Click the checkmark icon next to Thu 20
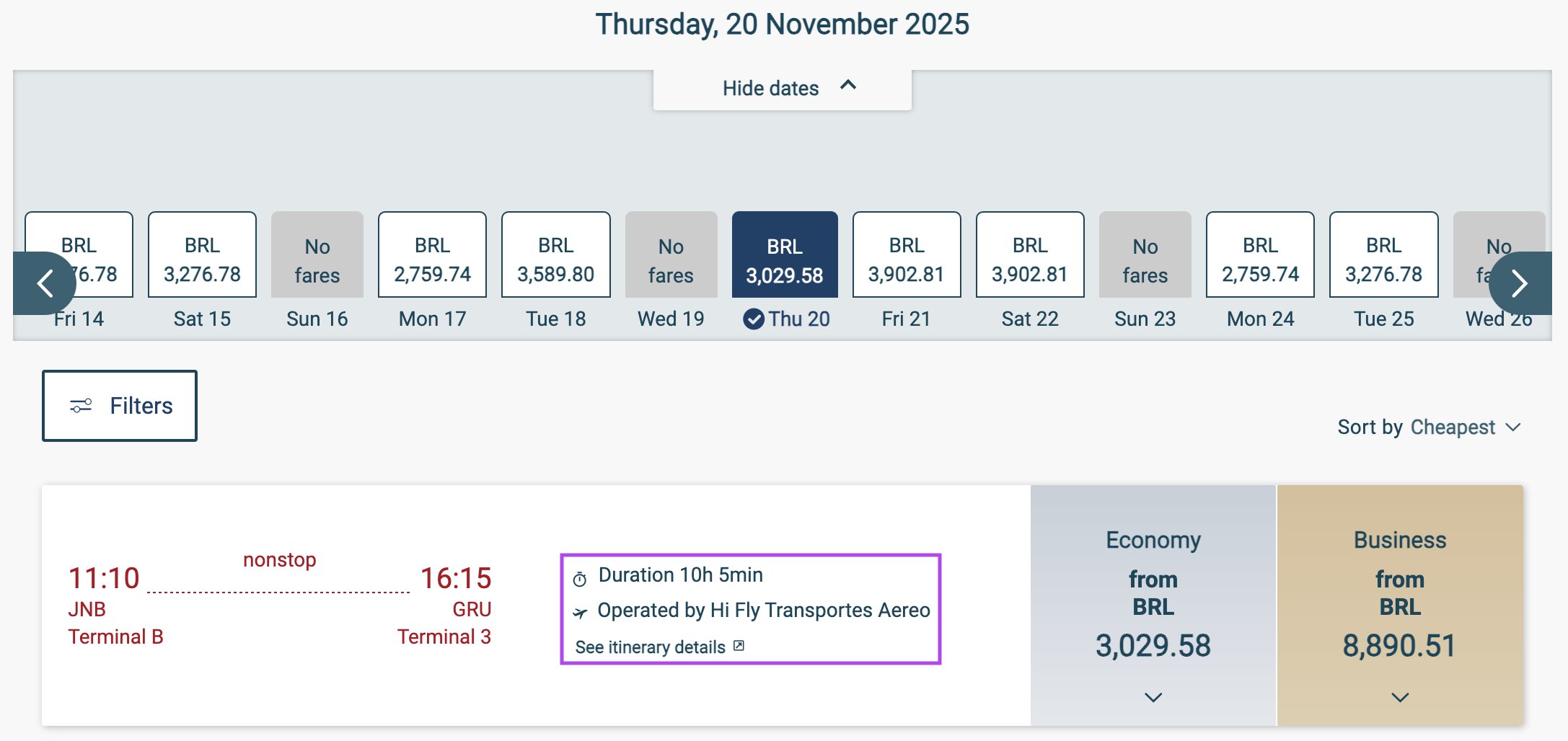The width and height of the screenshot is (1568, 741). 754,319
